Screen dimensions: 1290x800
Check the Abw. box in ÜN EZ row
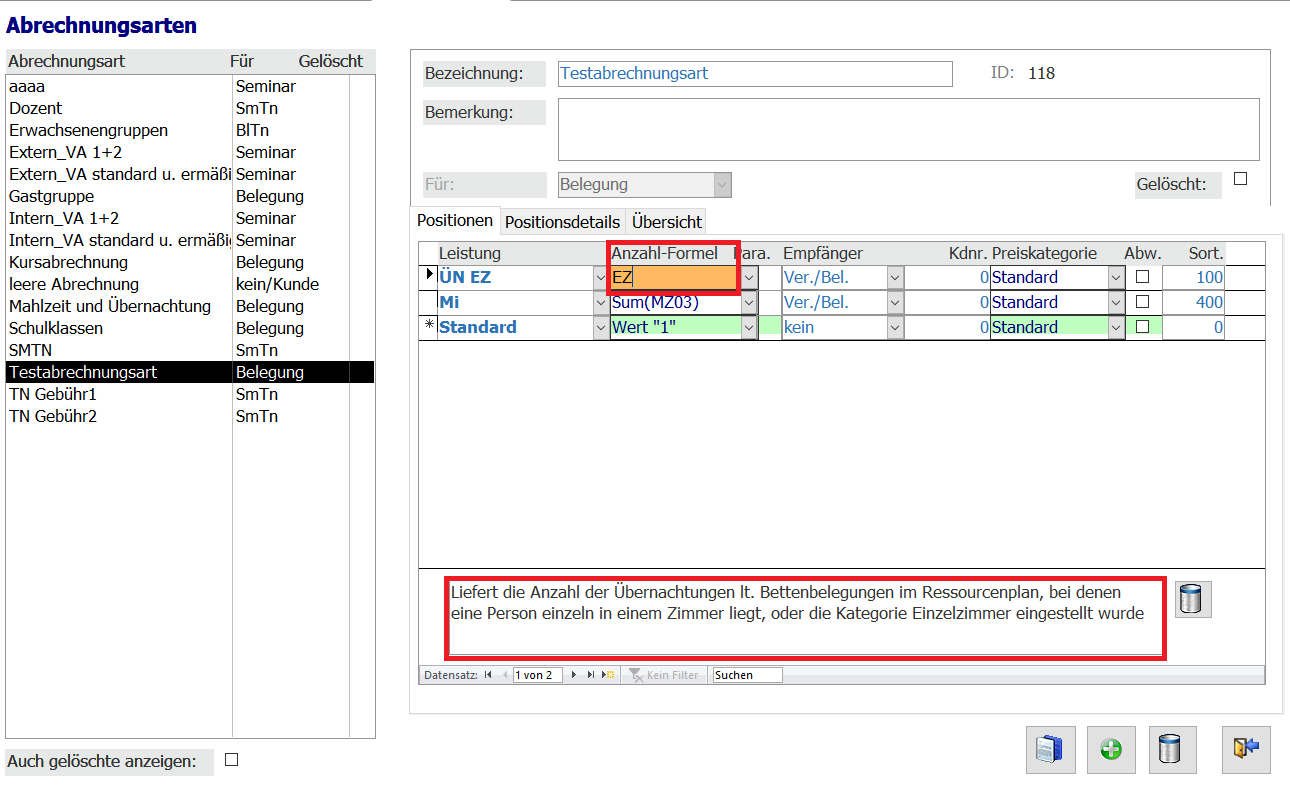[x=1141, y=277]
